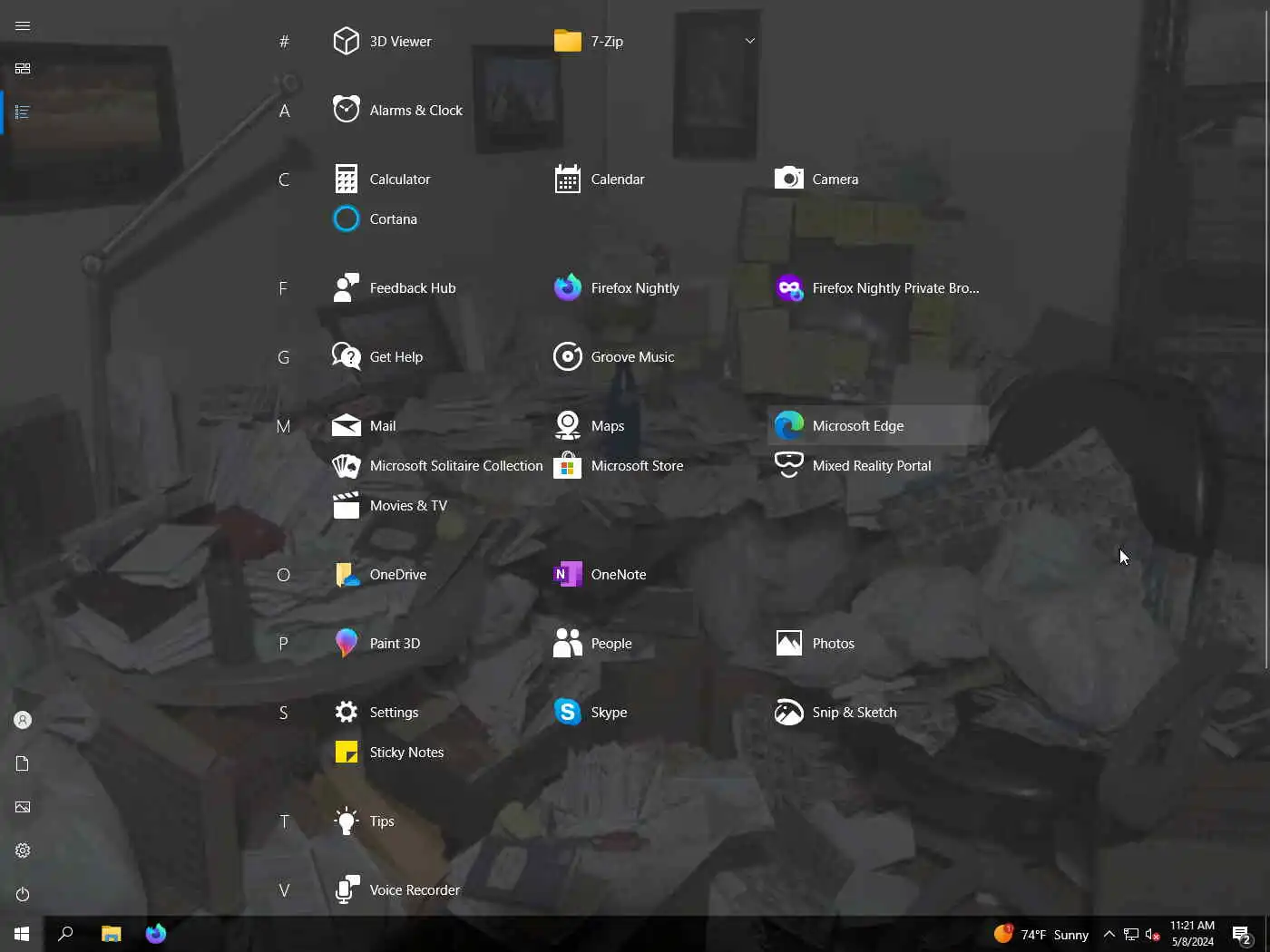Open File Explorer from the taskbar
This screenshot has height=952, width=1270.
(111, 934)
